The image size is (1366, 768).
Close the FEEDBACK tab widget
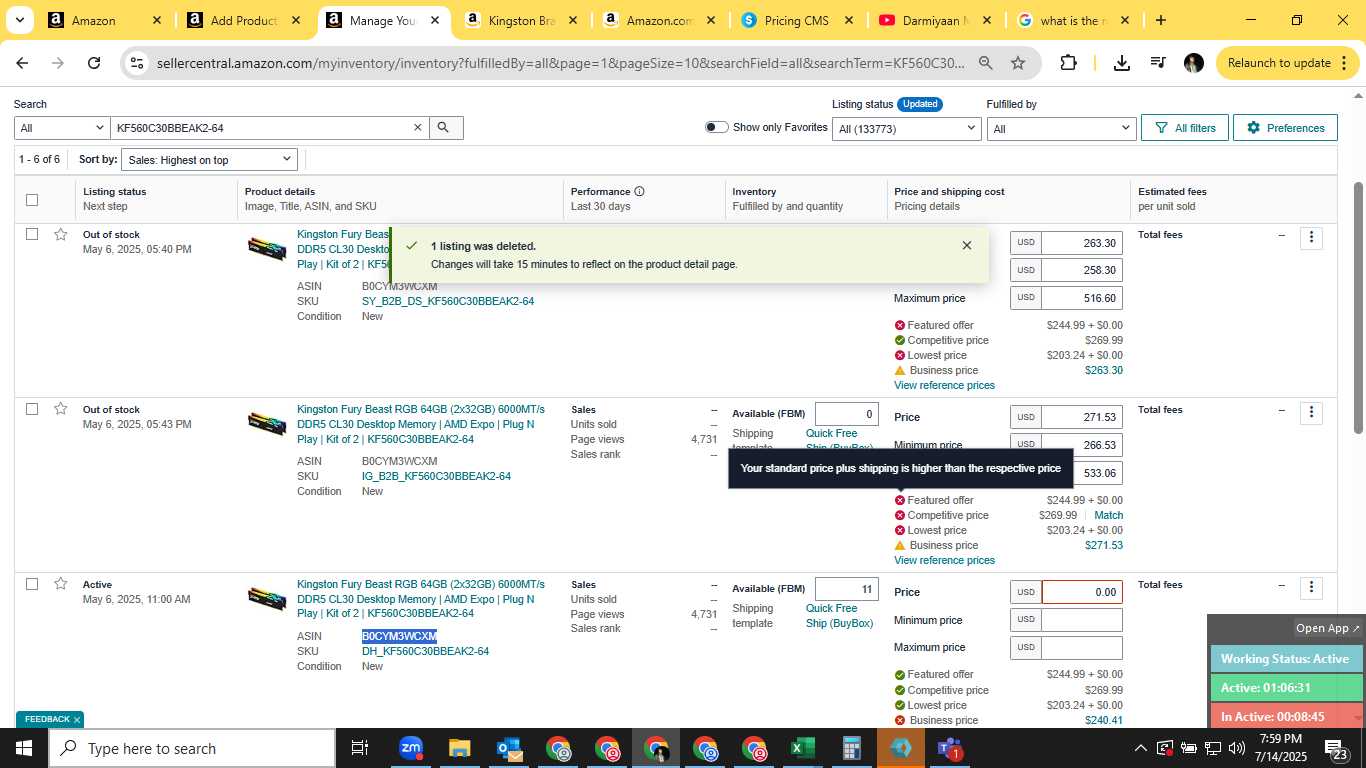click(x=76, y=720)
